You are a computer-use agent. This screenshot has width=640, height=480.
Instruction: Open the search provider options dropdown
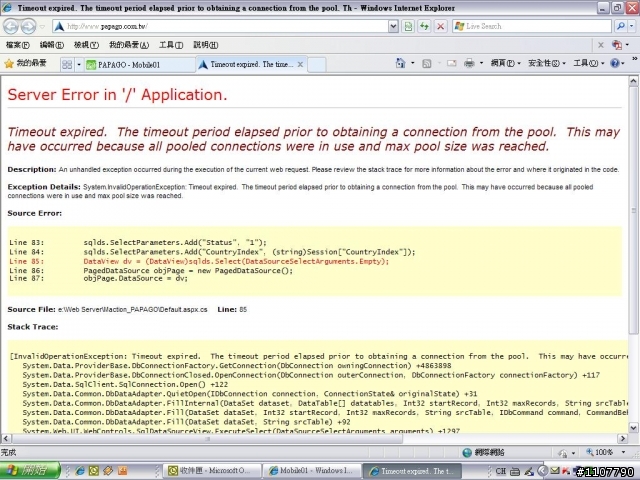(x=631, y=27)
